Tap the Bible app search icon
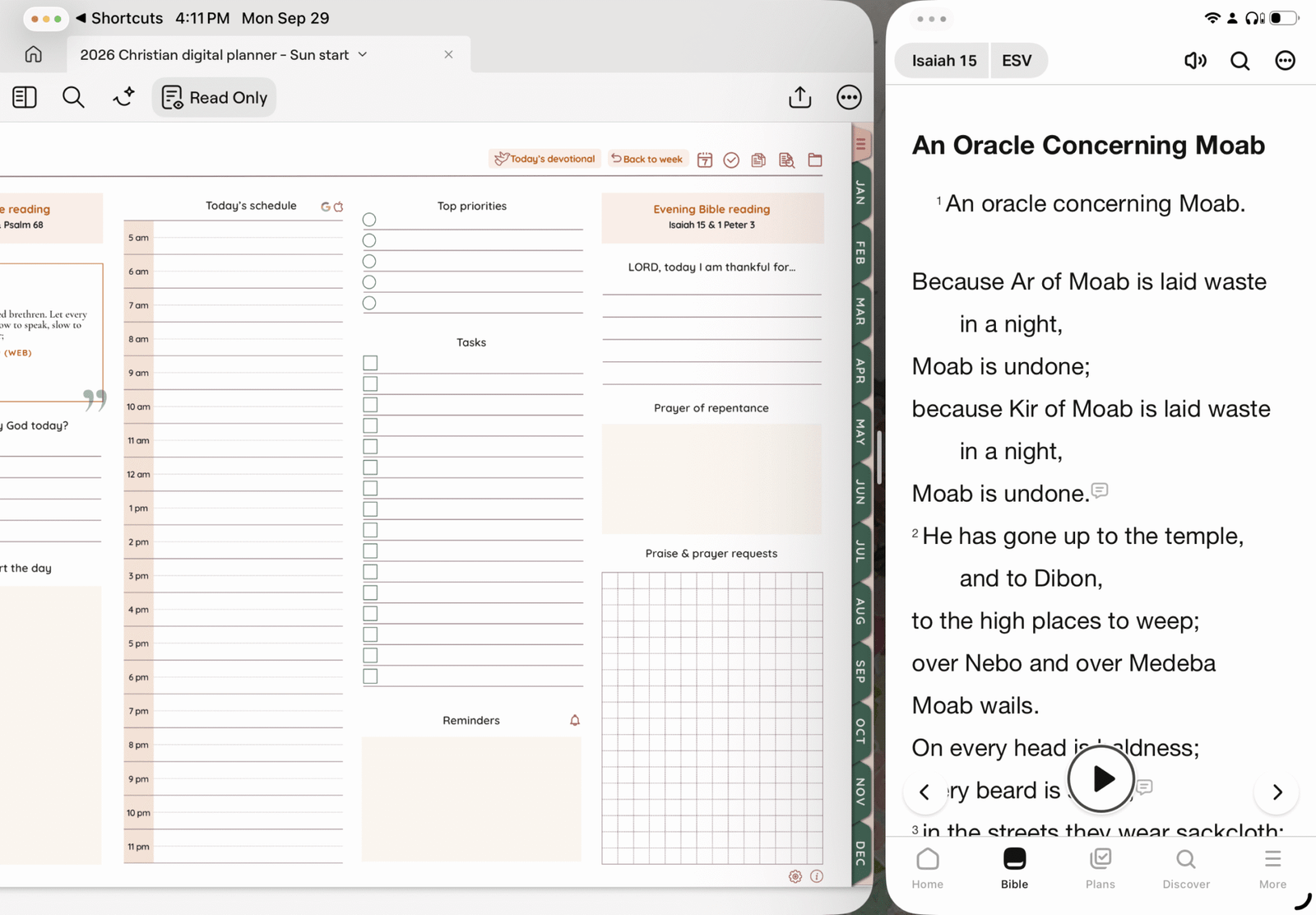The height and width of the screenshot is (915, 1316). point(1240,61)
